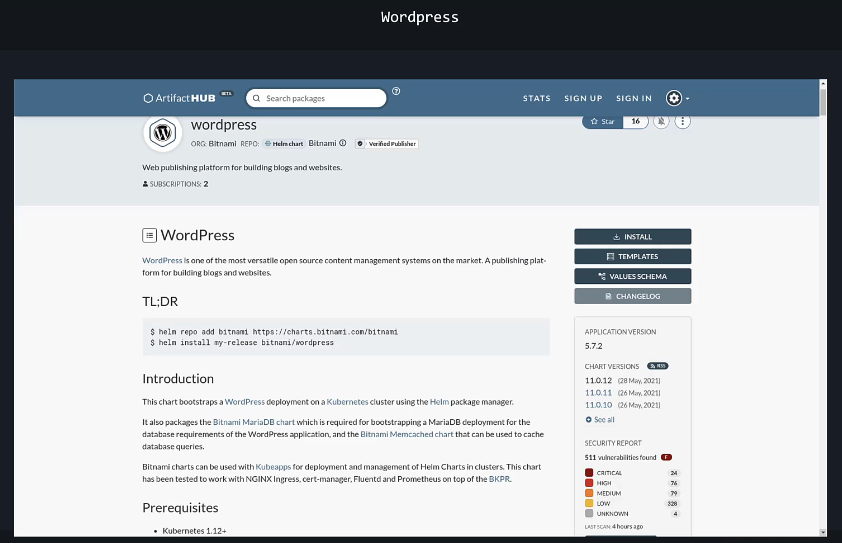This screenshot has height=543, width=842.
Task: Click the security rating F badge
Action: pyautogui.click(x=666, y=458)
